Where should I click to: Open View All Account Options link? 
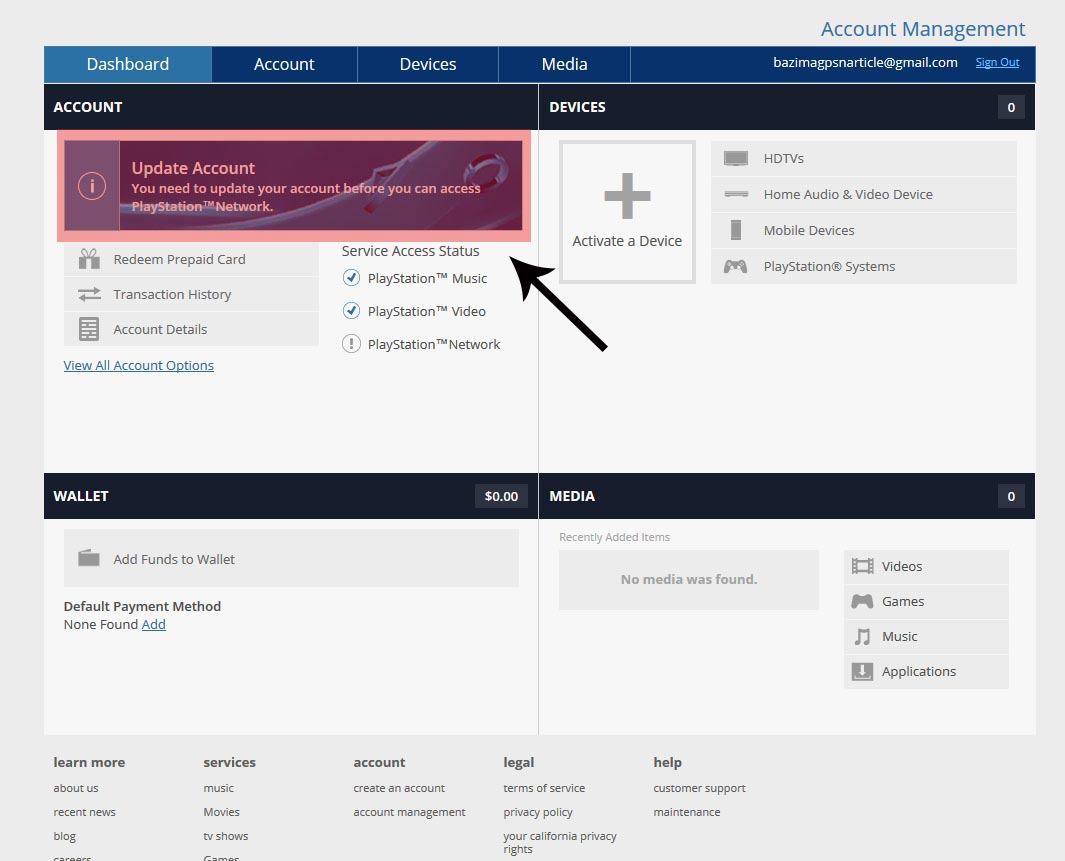(x=139, y=365)
